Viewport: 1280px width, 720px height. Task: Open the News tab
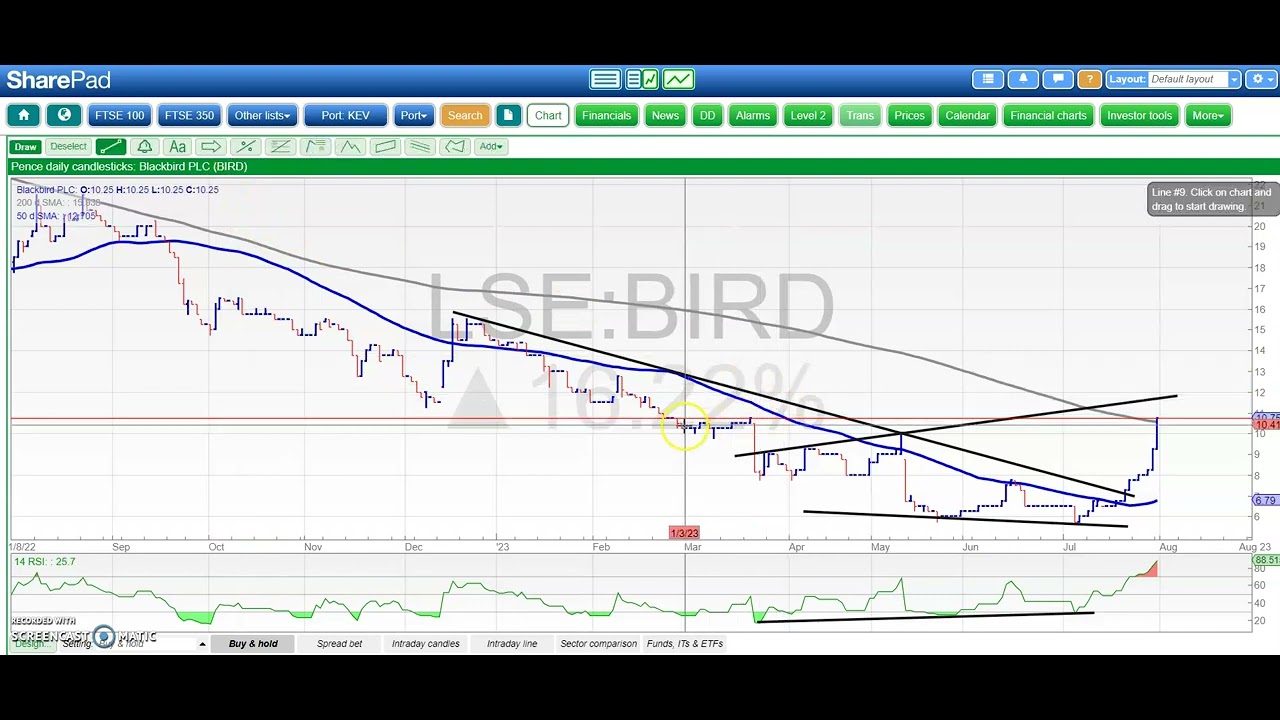pos(665,115)
